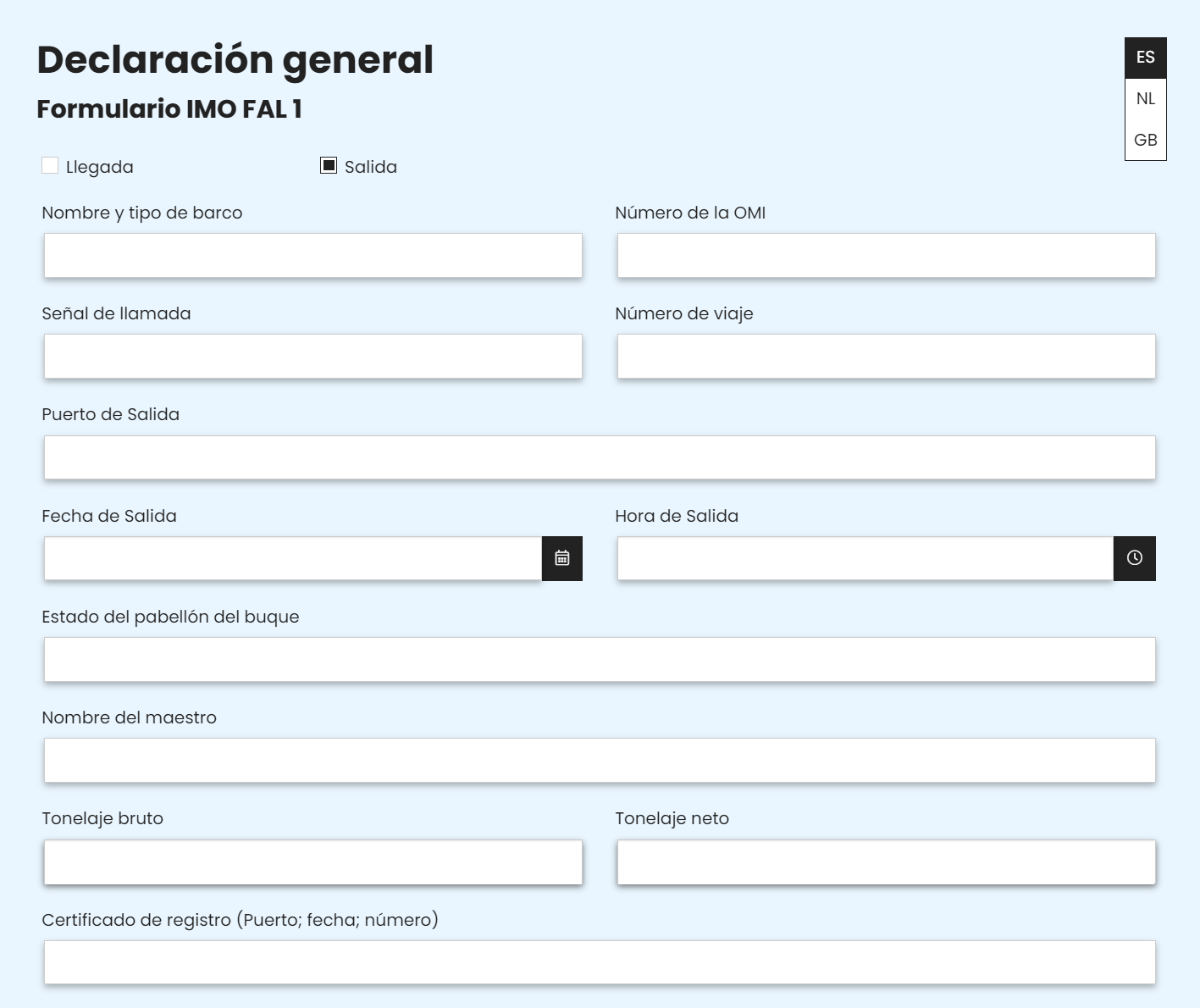Click the Nombre y tipo de barco field
The image size is (1200, 1008).
(x=312, y=256)
